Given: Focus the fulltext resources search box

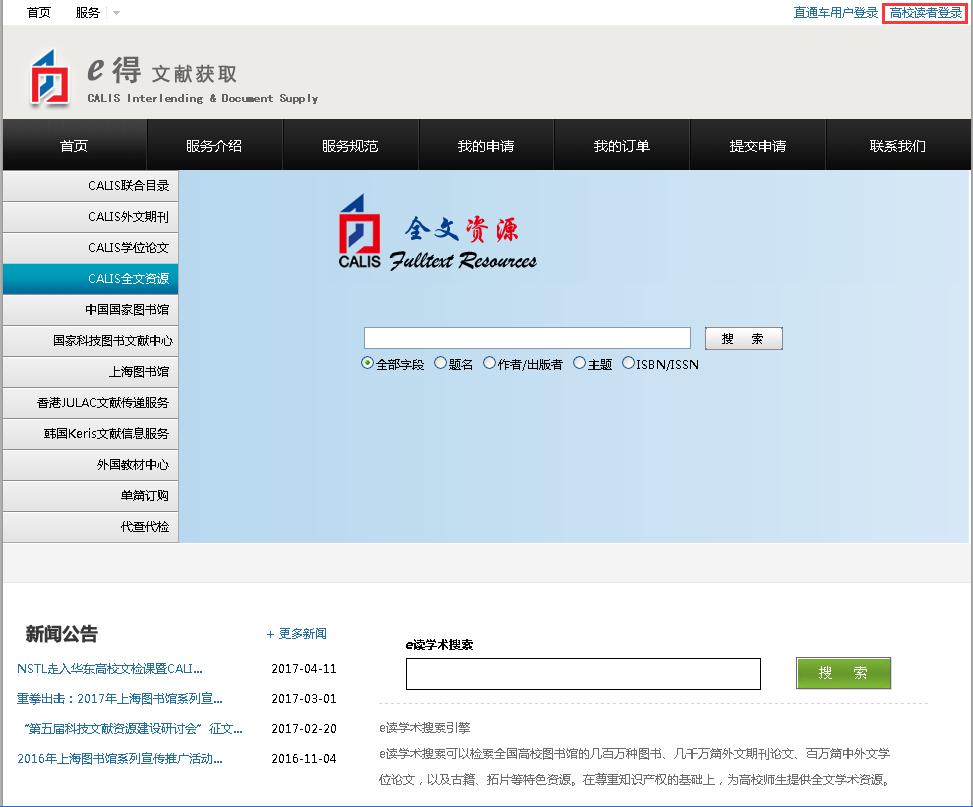Looking at the screenshot, I should [x=527, y=338].
